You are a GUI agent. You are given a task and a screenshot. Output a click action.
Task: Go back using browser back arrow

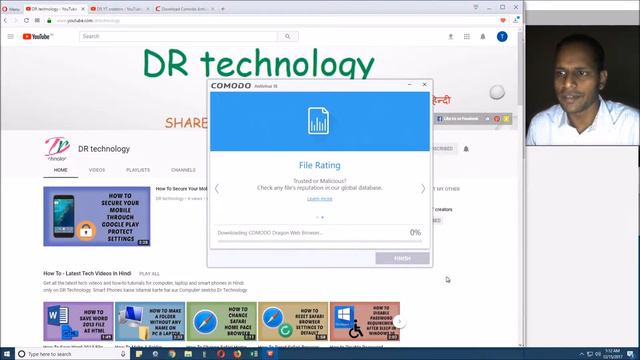[x=5, y=20]
